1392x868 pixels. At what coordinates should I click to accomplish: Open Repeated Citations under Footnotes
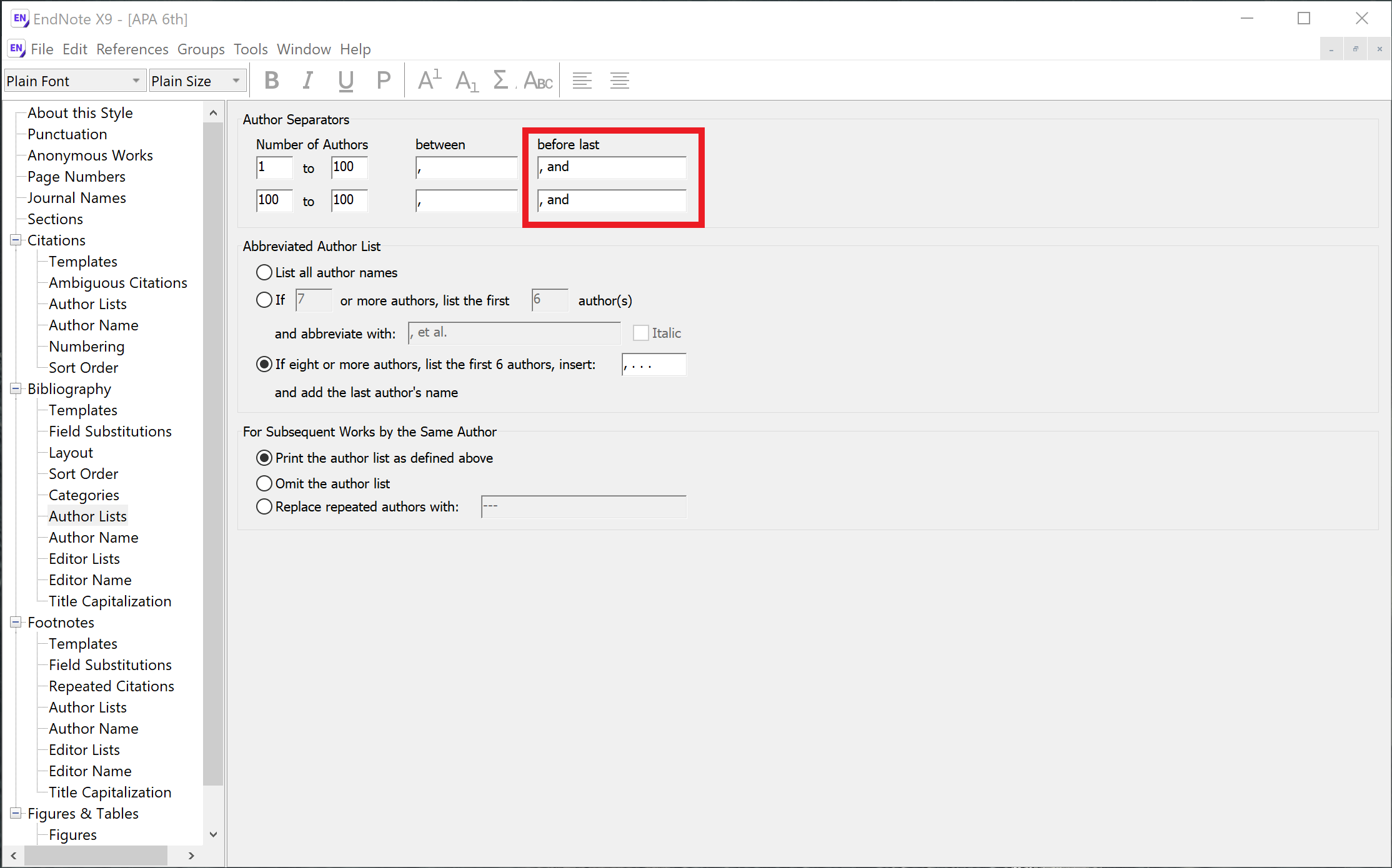point(111,686)
